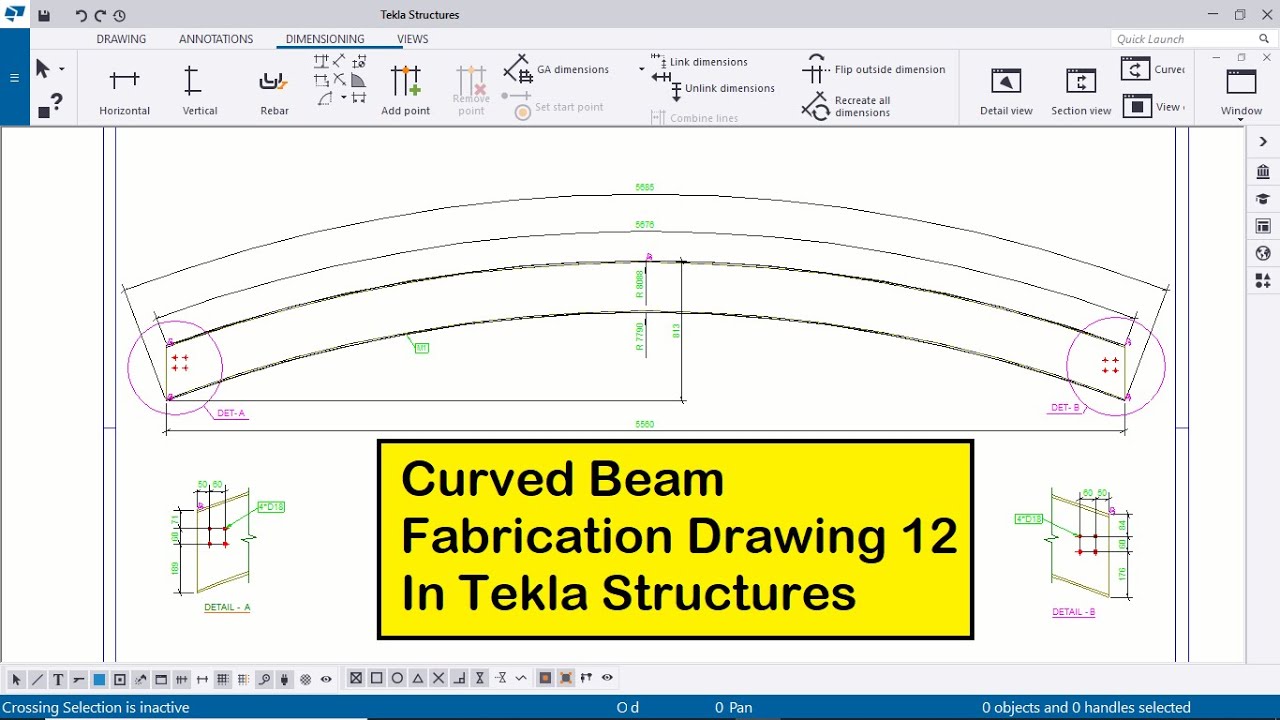The image size is (1280, 720).
Task: Undo the last action
Action: [x=82, y=15]
